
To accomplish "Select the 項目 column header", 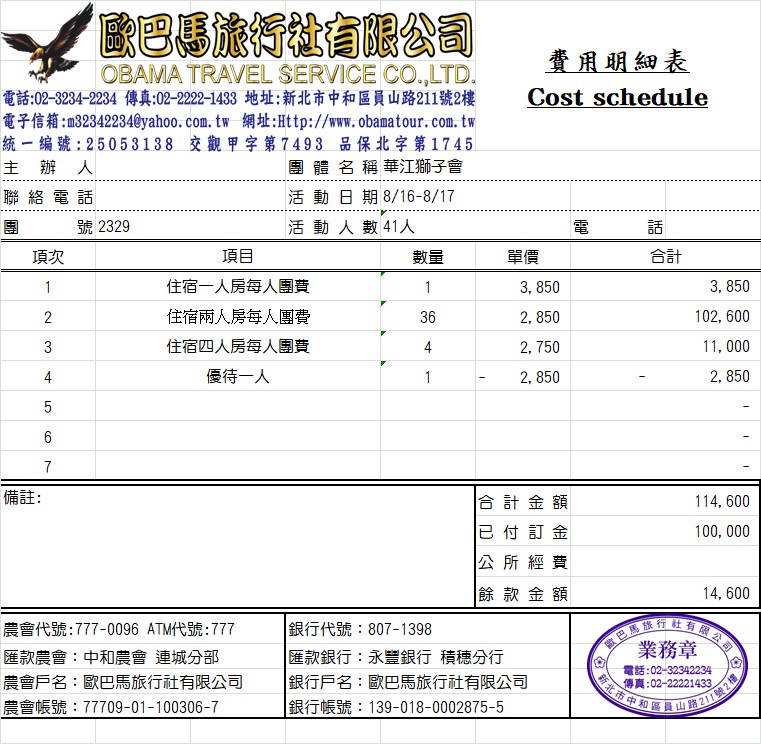I will pos(238,257).
